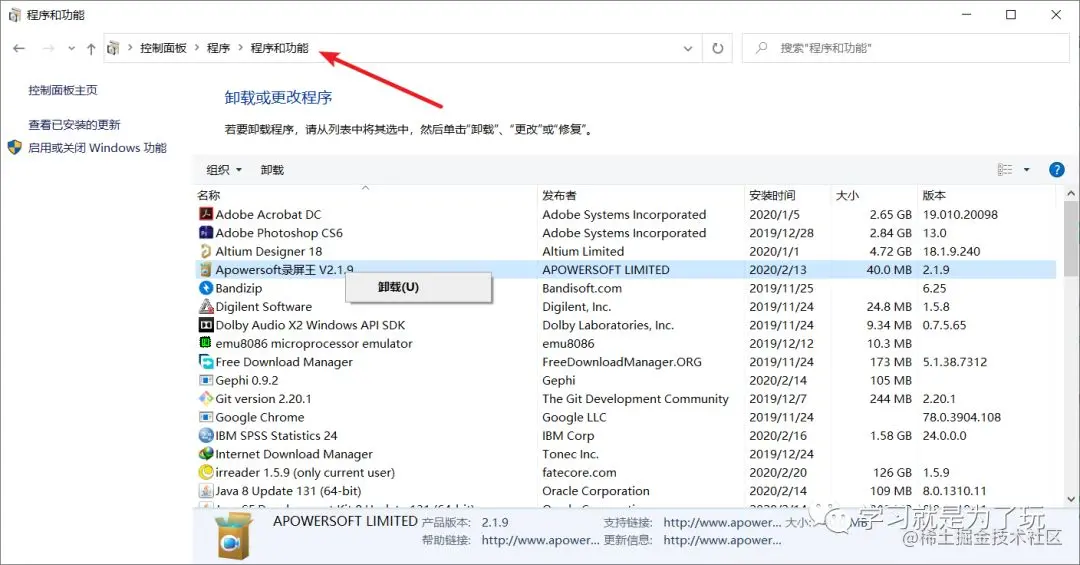This screenshot has height=565, width=1080.
Task: Refresh the Programs and Features list
Action: click(x=718, y=48)
